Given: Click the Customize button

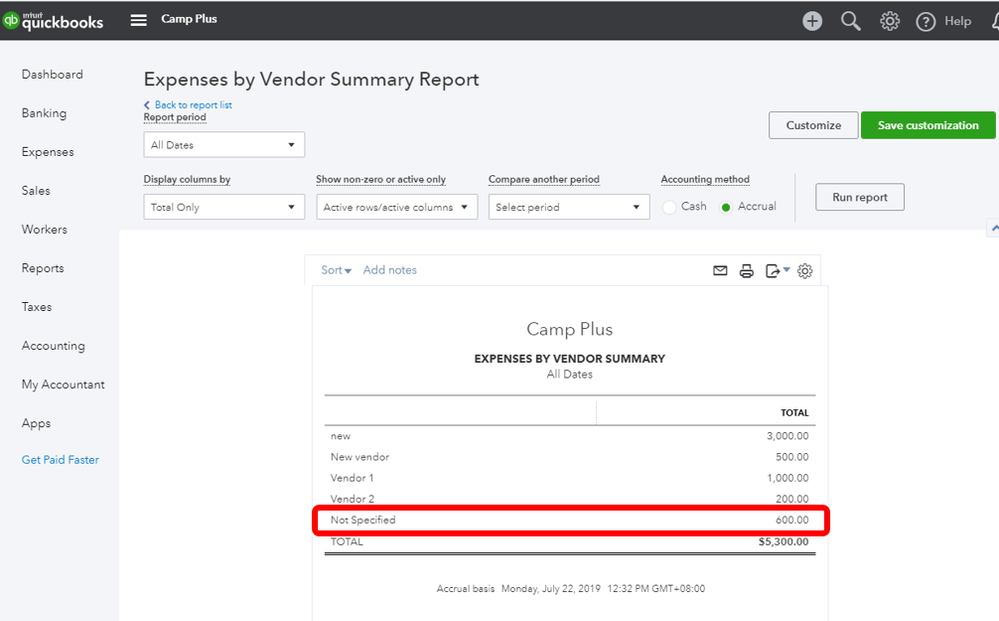Looking at the screenshot, I should pos(813,125).
